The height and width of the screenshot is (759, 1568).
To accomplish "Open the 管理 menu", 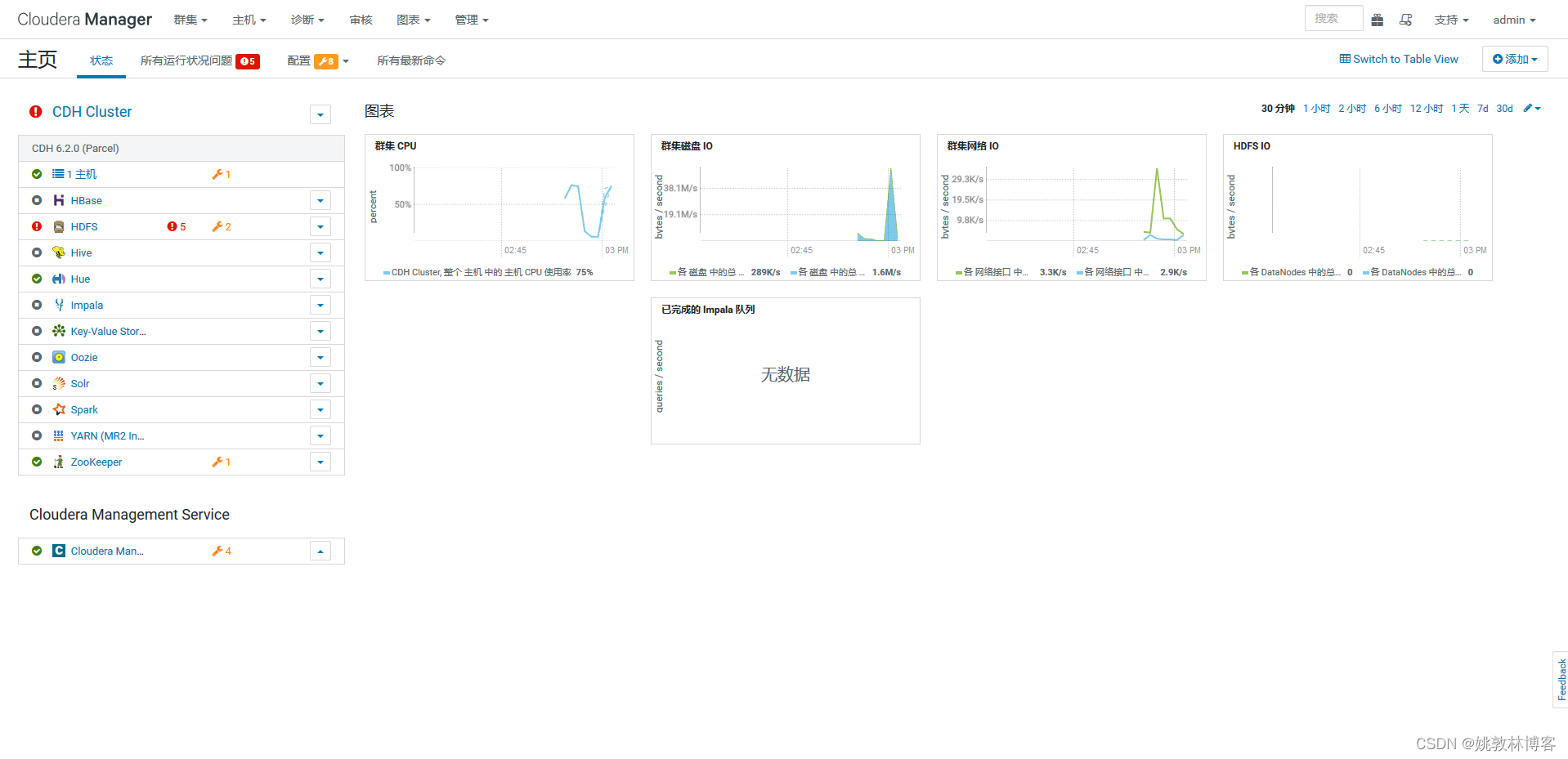I will (472, 20).
